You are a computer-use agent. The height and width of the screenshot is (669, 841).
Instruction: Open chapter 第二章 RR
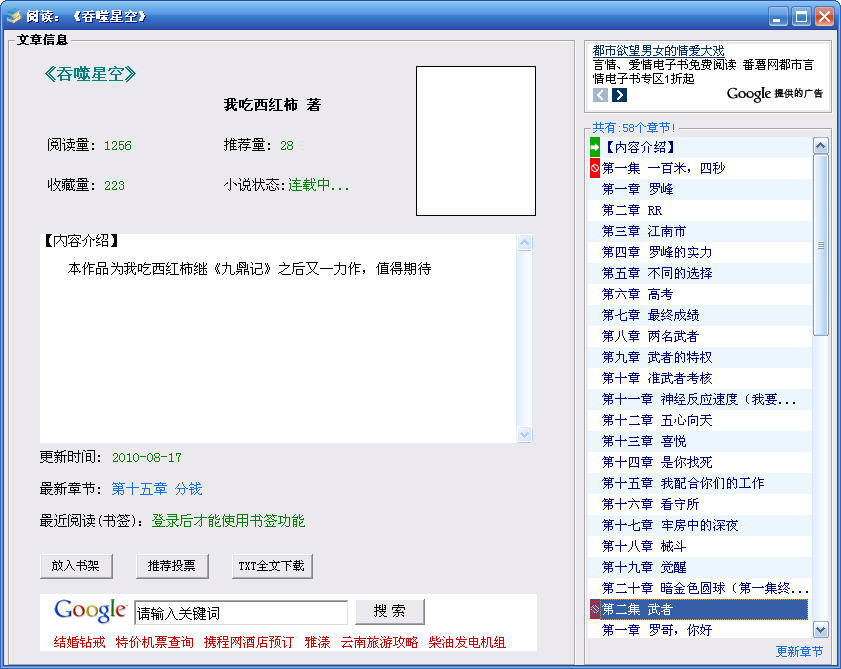700,210
